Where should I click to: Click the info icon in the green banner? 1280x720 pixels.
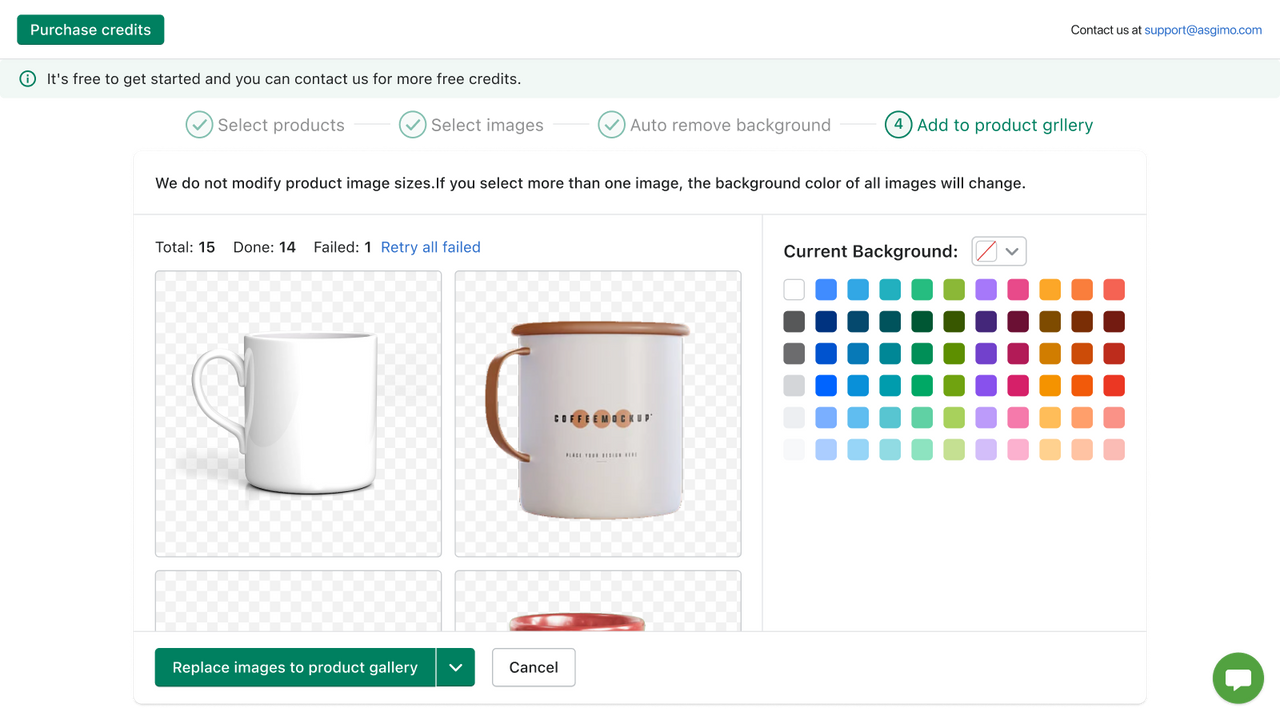tap(28, 79)
